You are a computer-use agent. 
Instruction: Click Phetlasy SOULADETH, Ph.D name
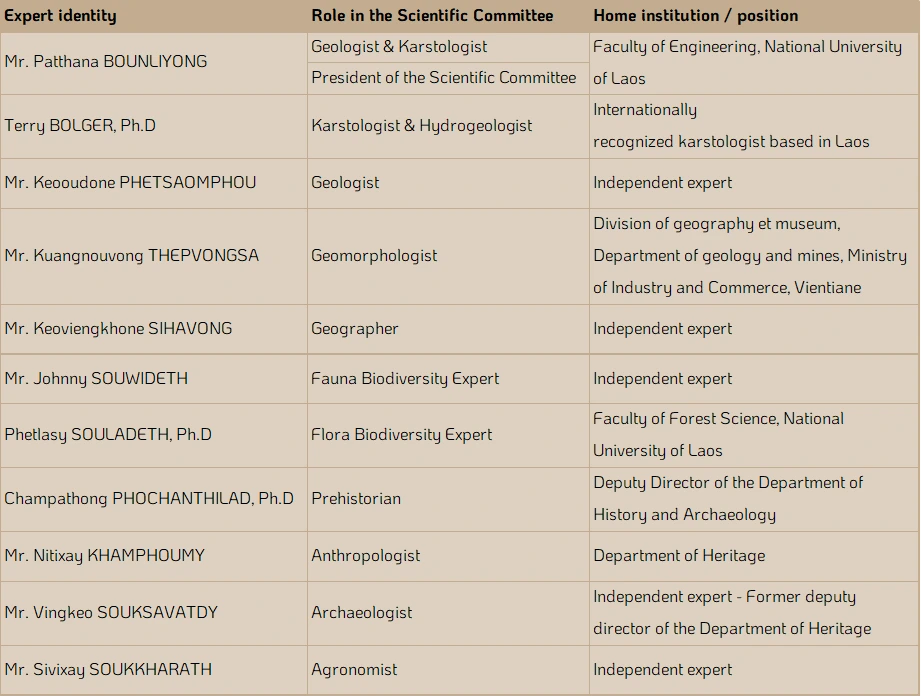[x=107, y=435]
